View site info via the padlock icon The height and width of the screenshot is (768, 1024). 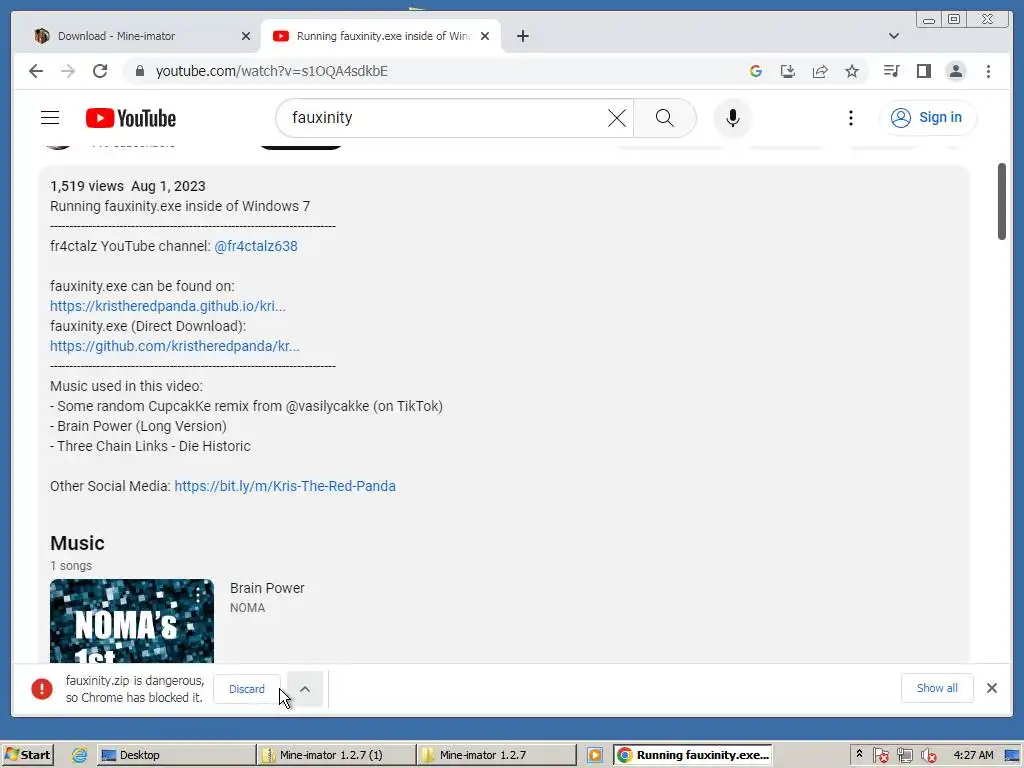(x=139, y=71)
